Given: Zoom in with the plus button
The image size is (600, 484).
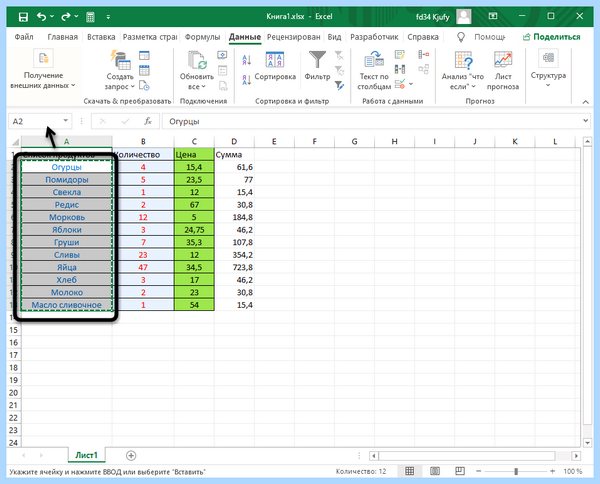Looking at the screenshot, I should pyautogui.click(x=553, y=471).
